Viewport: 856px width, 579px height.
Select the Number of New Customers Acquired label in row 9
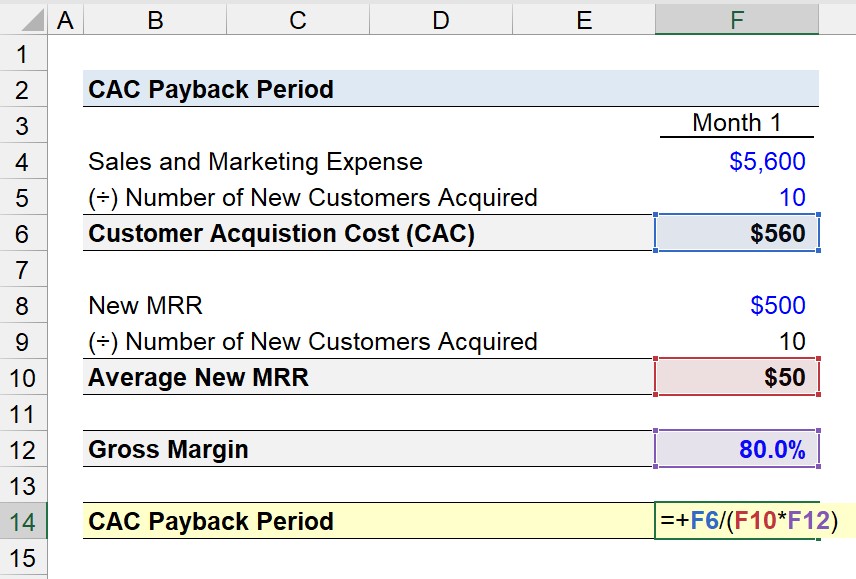click(313, 342)
